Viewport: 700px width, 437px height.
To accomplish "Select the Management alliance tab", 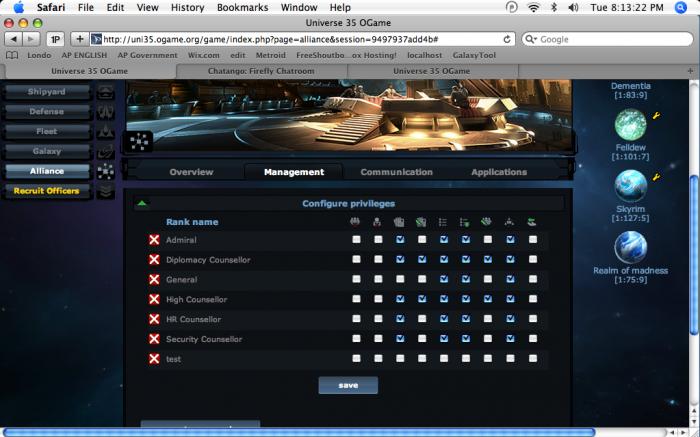I will pyautogui.click(x=294, y=172).
